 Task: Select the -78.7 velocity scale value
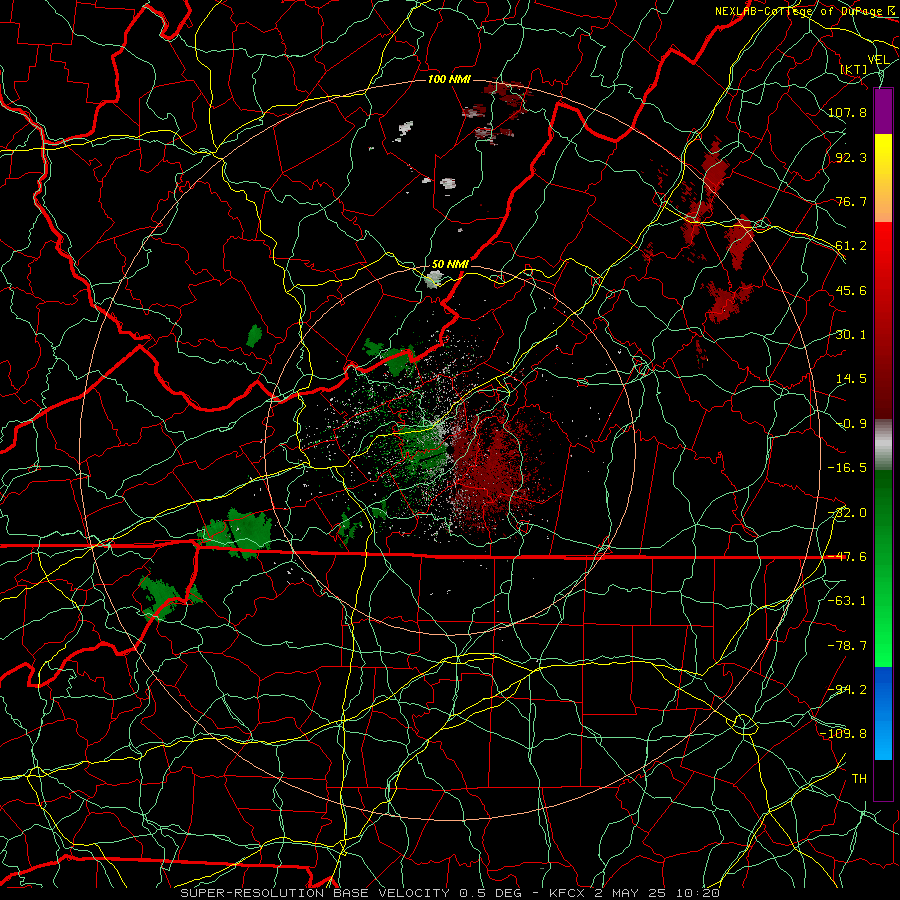(x=847, y=646)
